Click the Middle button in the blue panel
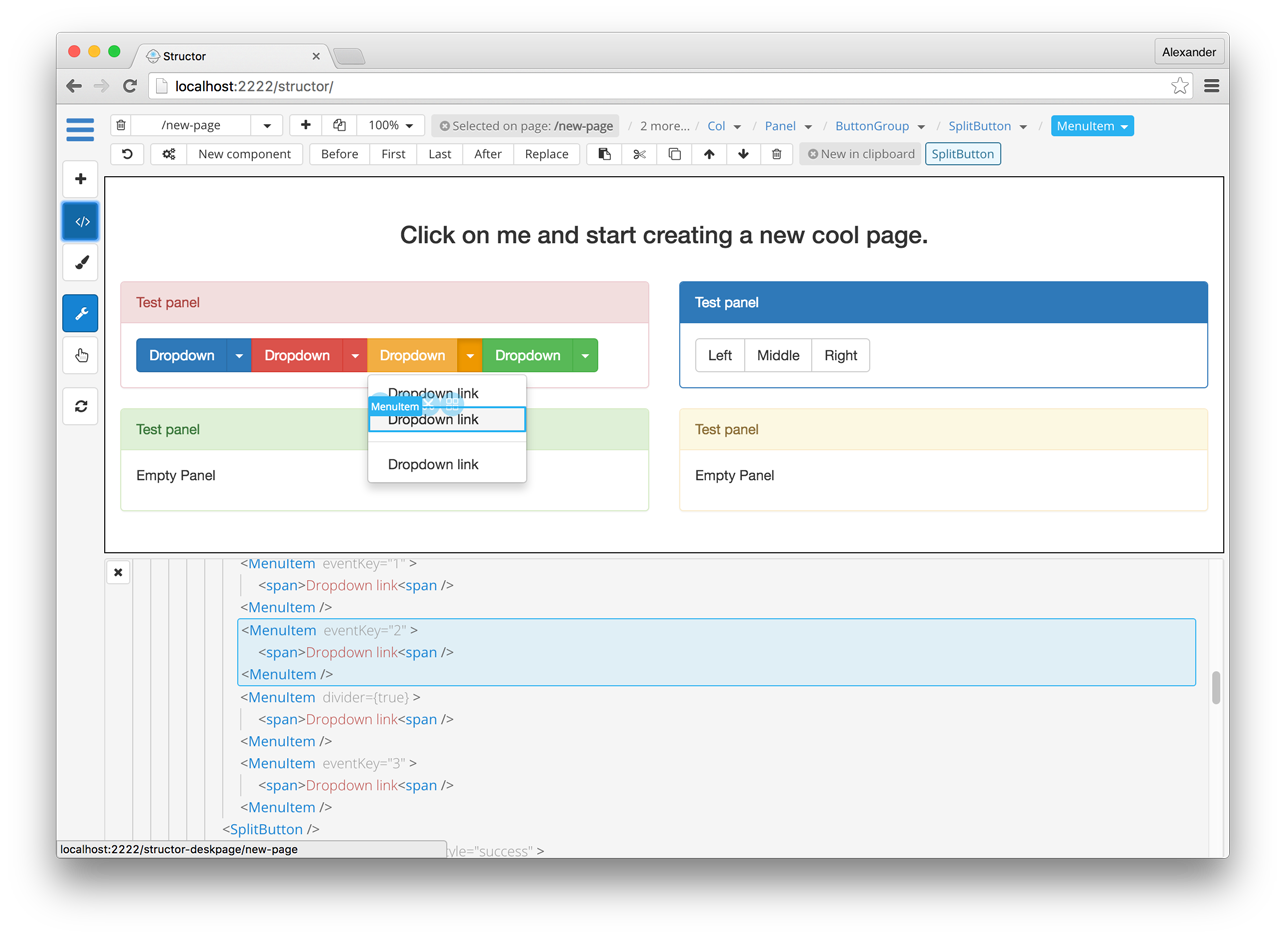 coord(778,355)
